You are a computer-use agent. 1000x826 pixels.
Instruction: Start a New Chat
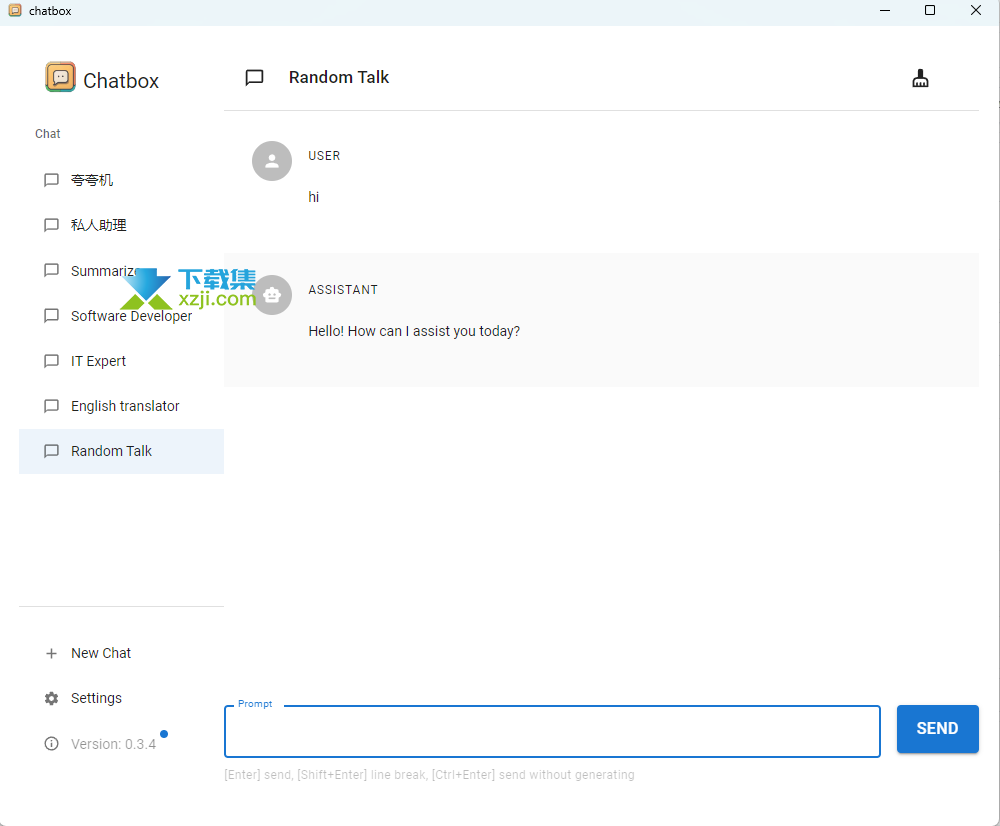tap(121, 653)
